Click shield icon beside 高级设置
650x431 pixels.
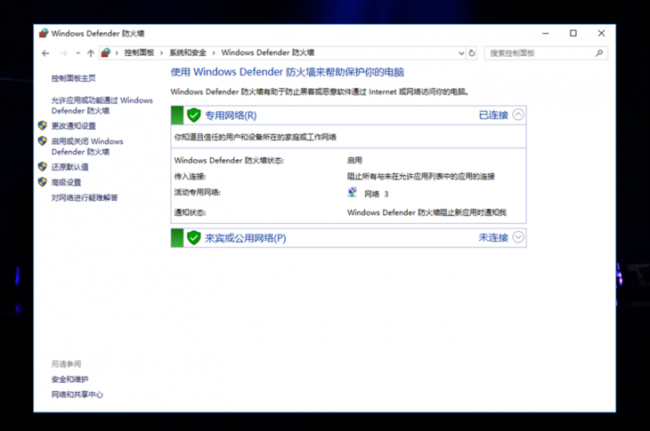pyautogui.click(x=42, y=182)
